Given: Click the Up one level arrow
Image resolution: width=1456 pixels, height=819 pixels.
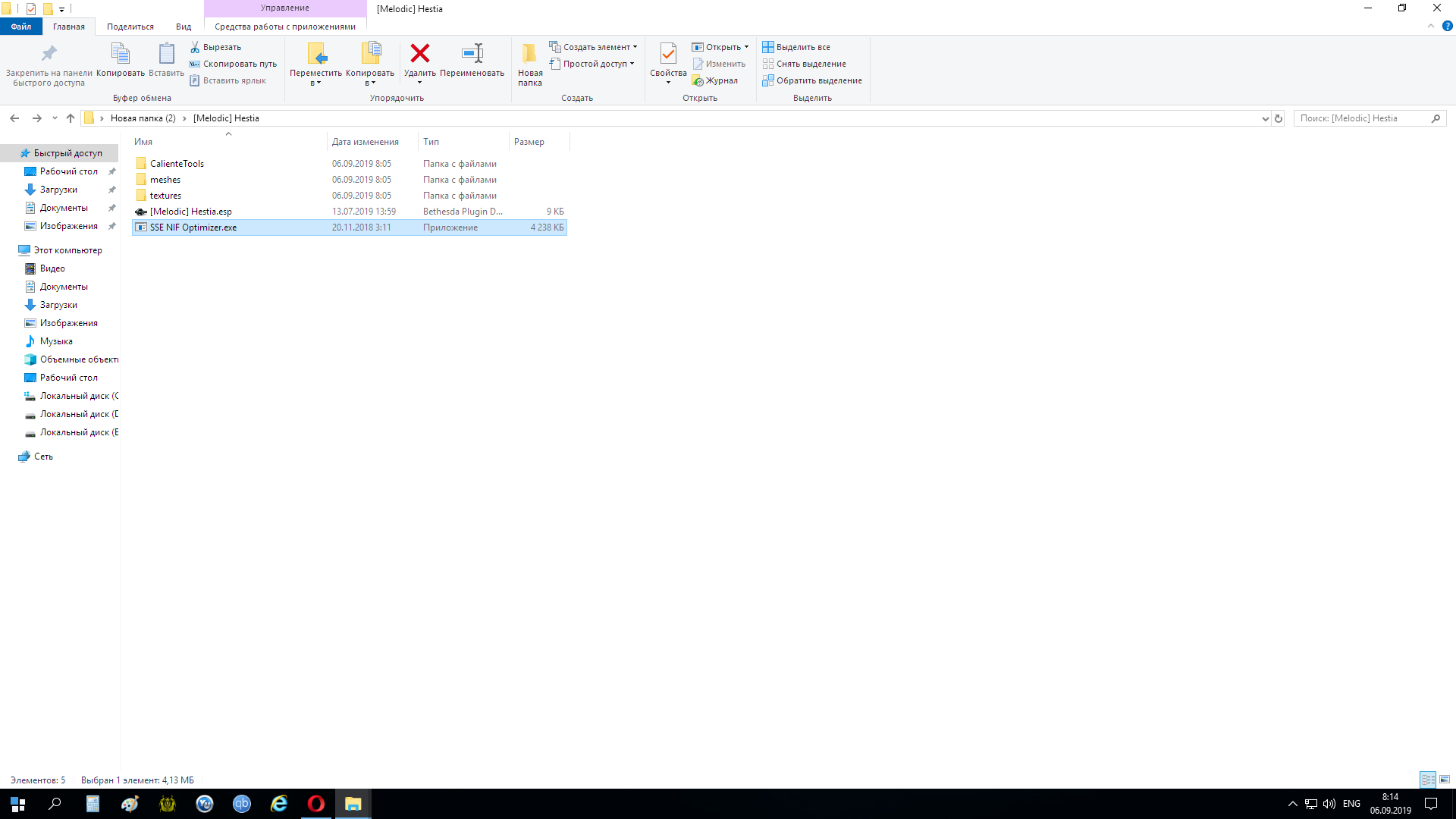Looking at the screenshot, I should point(71,118).
